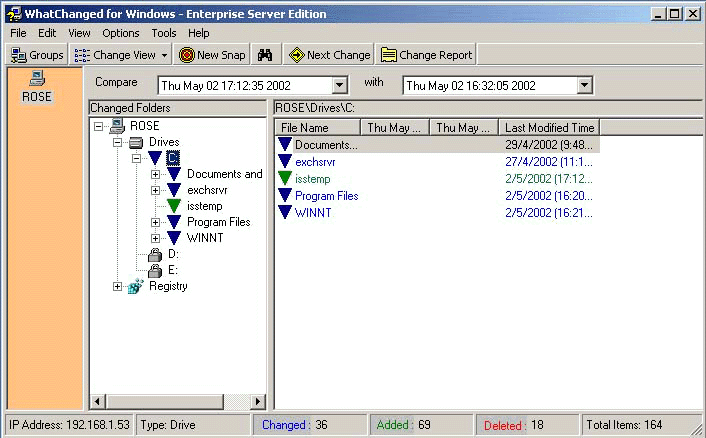Screen dimensions: 706x438
Task: Select 'isstemp' in folder tree
Action: coord(205,206)
